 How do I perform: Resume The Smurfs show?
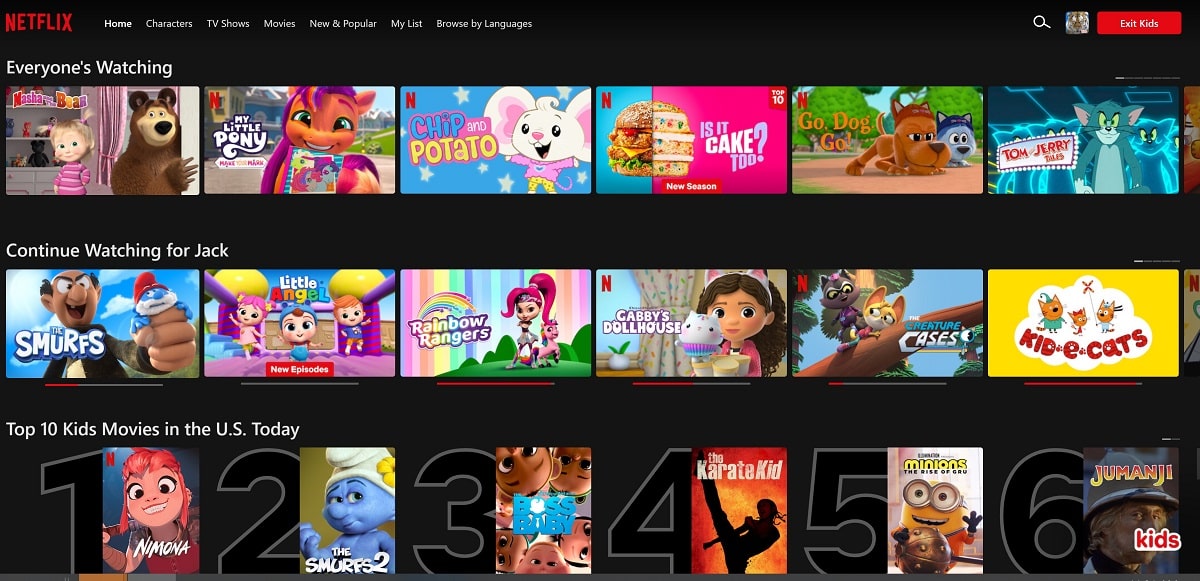pos(103,323)
